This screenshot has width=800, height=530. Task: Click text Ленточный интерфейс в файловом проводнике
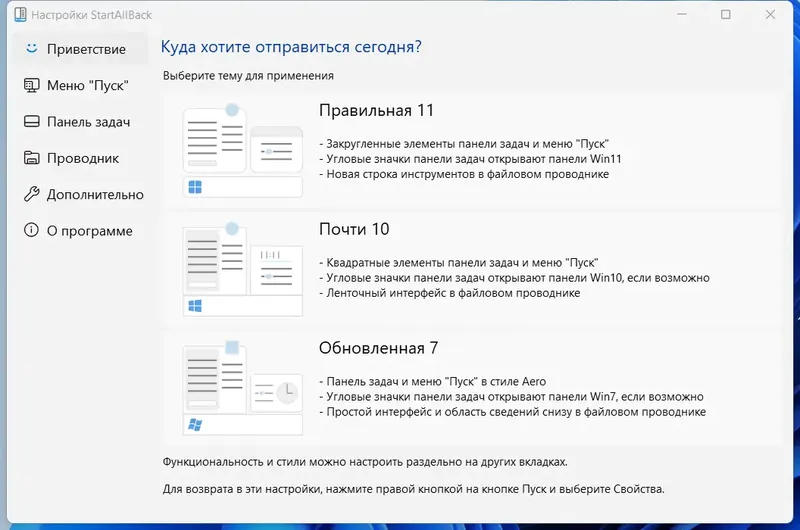pyautogui.click(x=449, y=293)
